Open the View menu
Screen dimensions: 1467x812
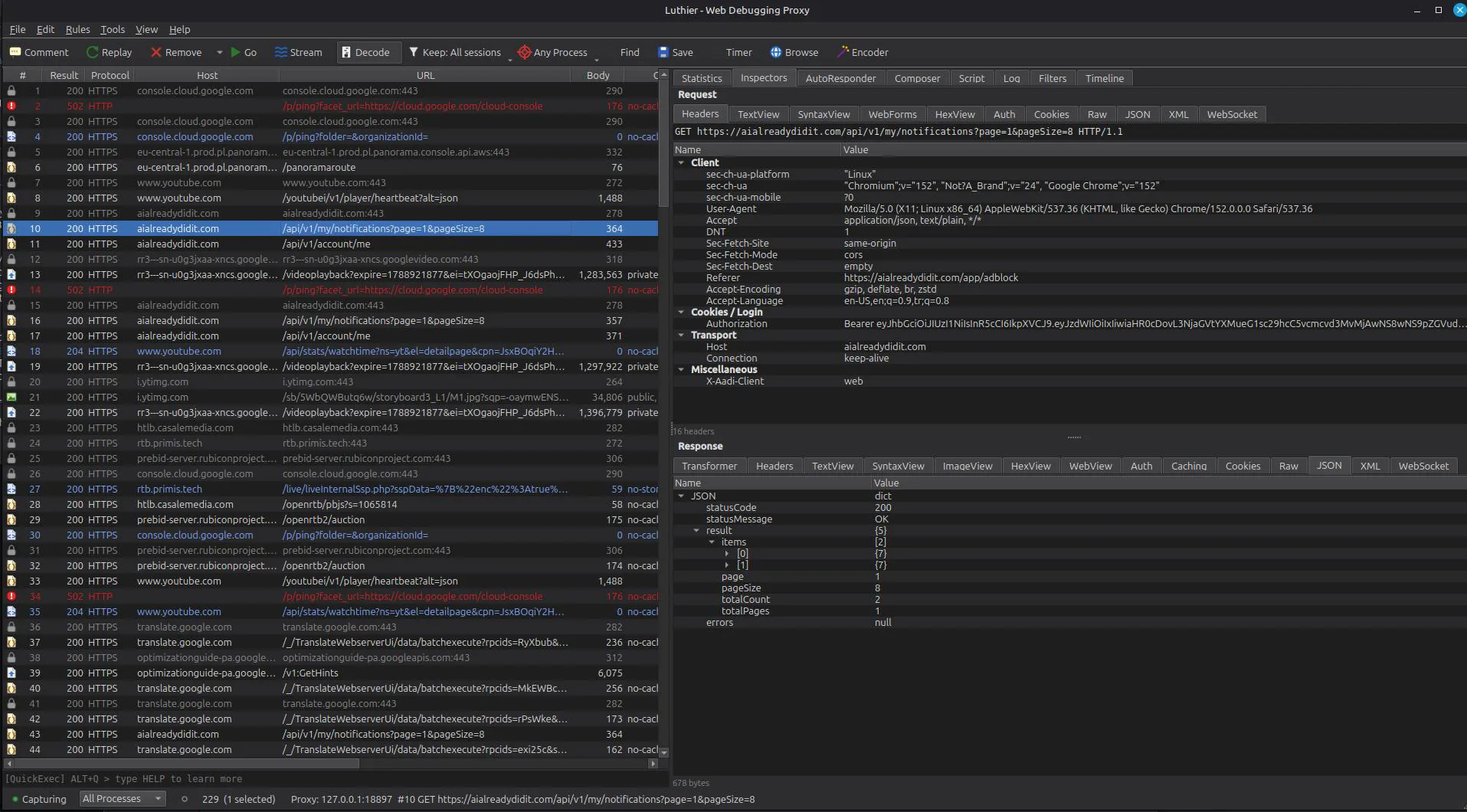pos(146,29)
